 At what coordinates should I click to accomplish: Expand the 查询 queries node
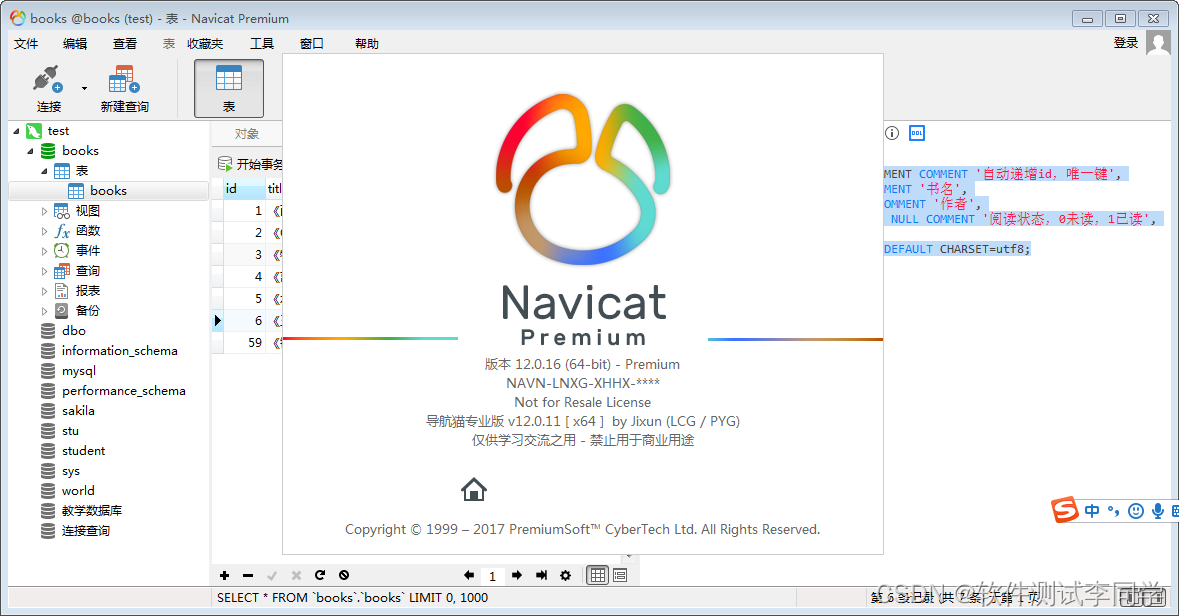(x=44, y=271)
